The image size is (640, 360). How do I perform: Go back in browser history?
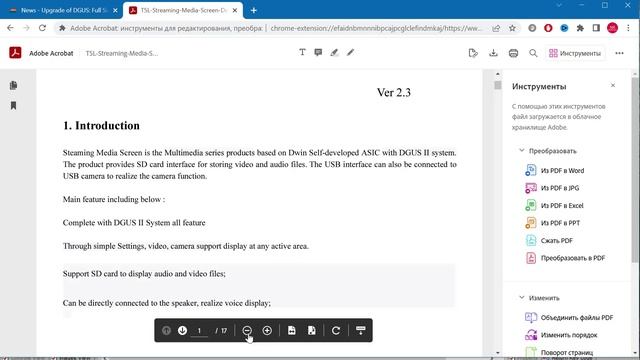10,28
